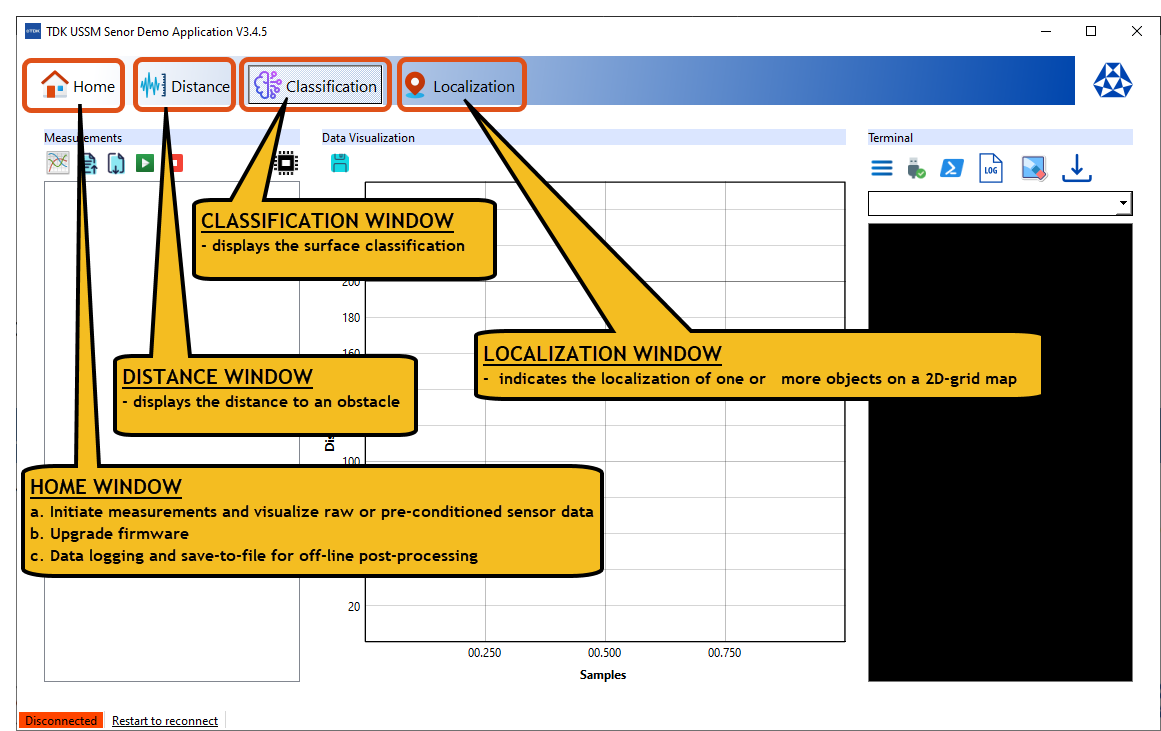
Task: Clear terminal with the eraser icon
Action: (x=1034, y=168)
